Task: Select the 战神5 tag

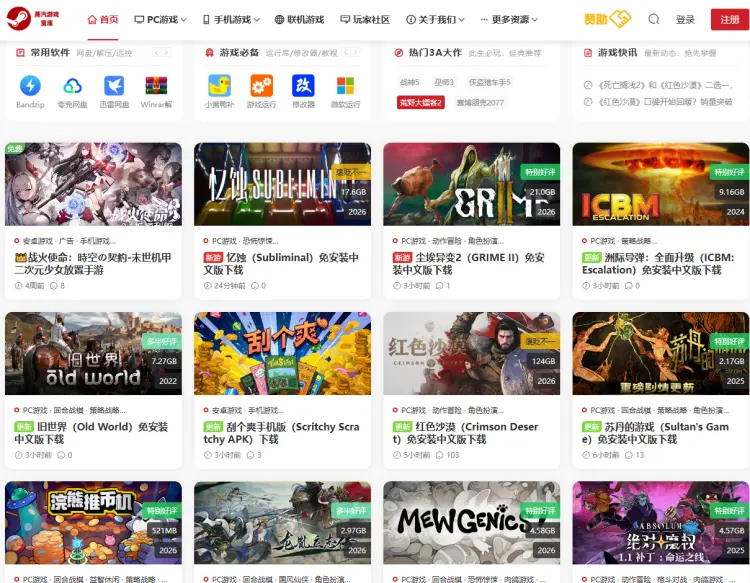Action: (x=409, y=82)
